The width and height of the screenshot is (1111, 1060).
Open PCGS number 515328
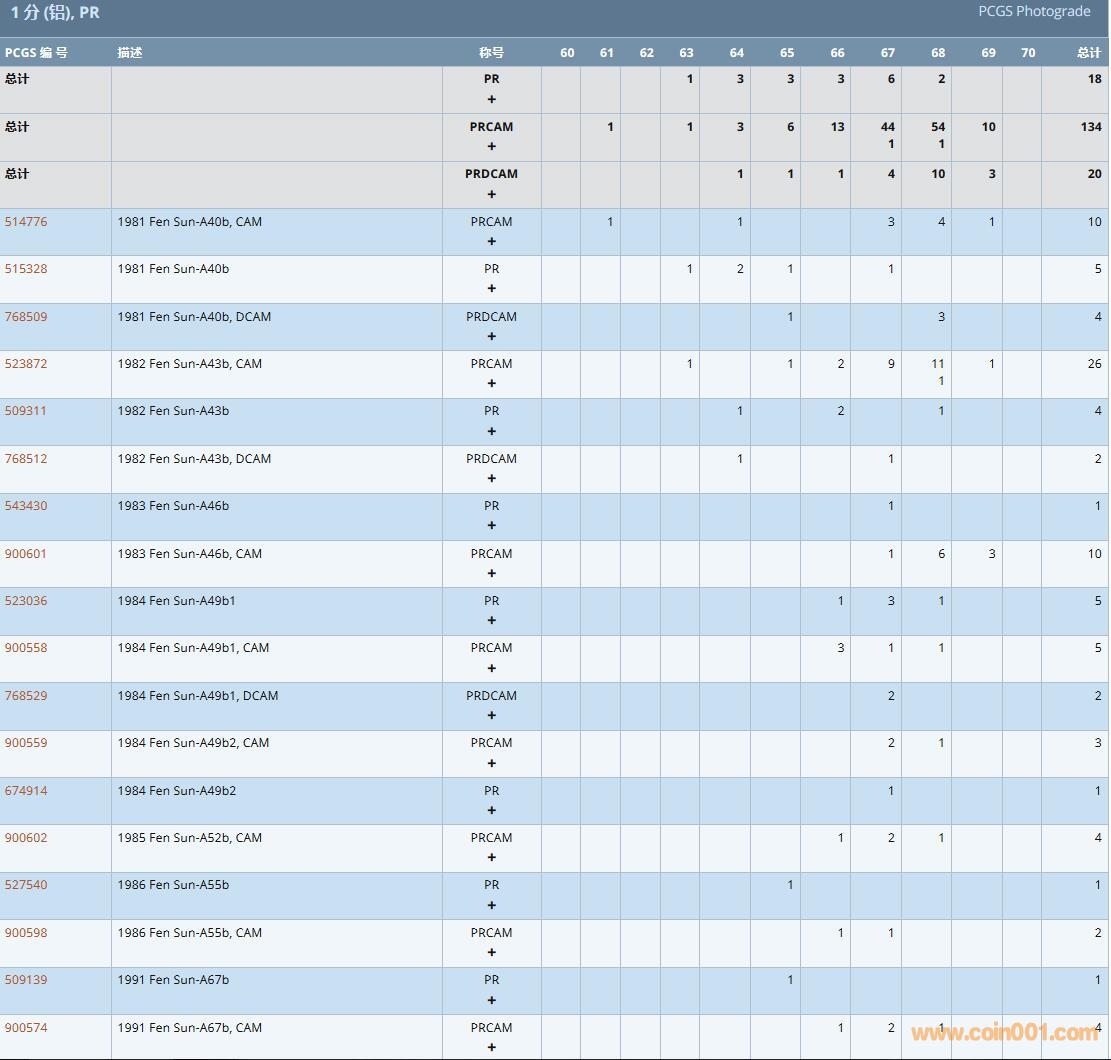point(26,269)
